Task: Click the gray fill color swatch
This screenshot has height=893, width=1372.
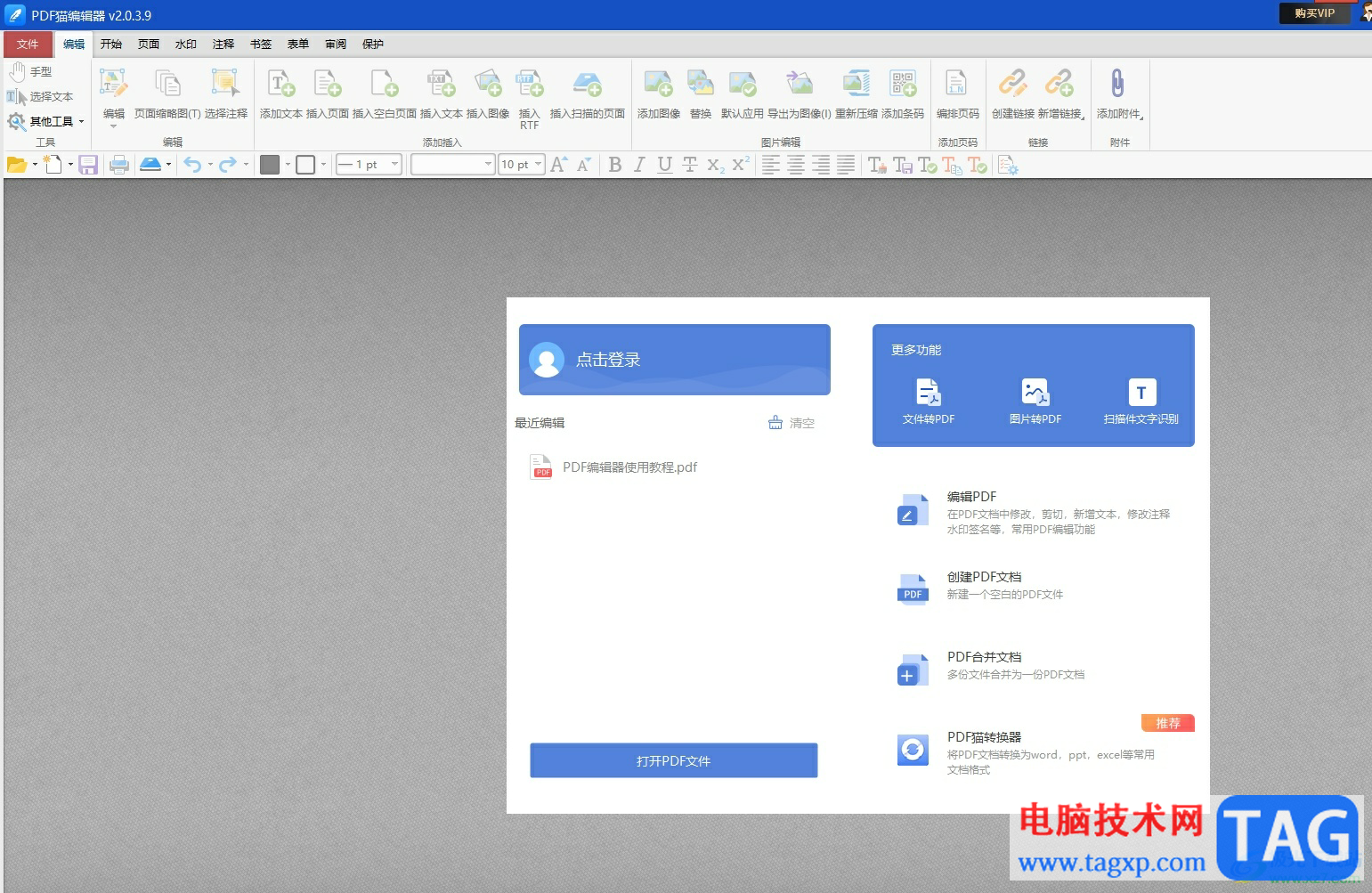Action: pyautogui.click(x=270, y=165)
